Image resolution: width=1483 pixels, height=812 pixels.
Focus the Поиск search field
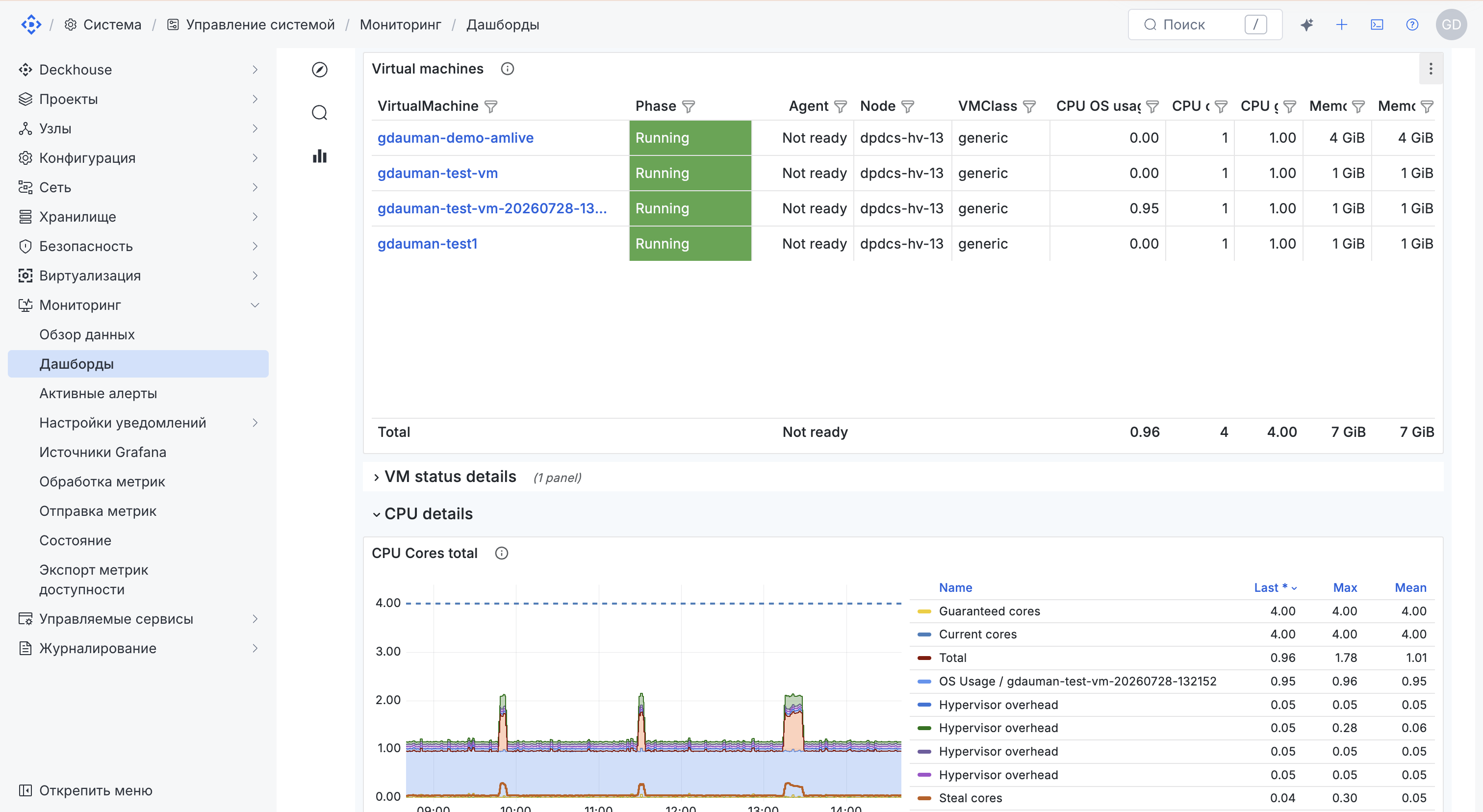pos(1204,25)
